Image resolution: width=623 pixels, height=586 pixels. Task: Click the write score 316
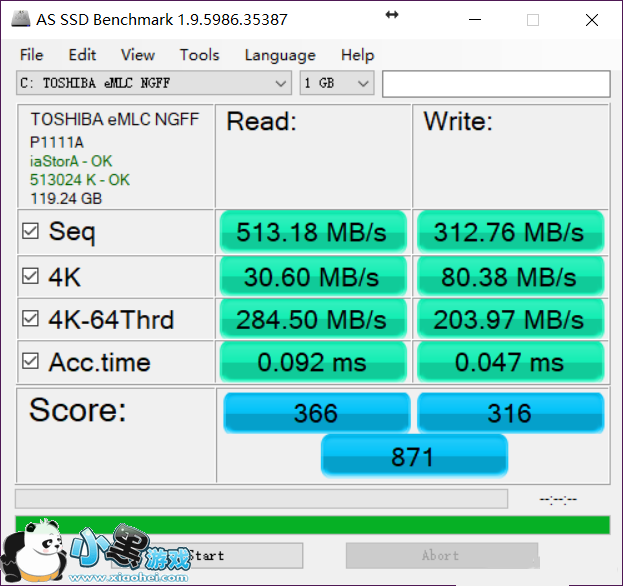pyautogui.click(x=511, y=413)
